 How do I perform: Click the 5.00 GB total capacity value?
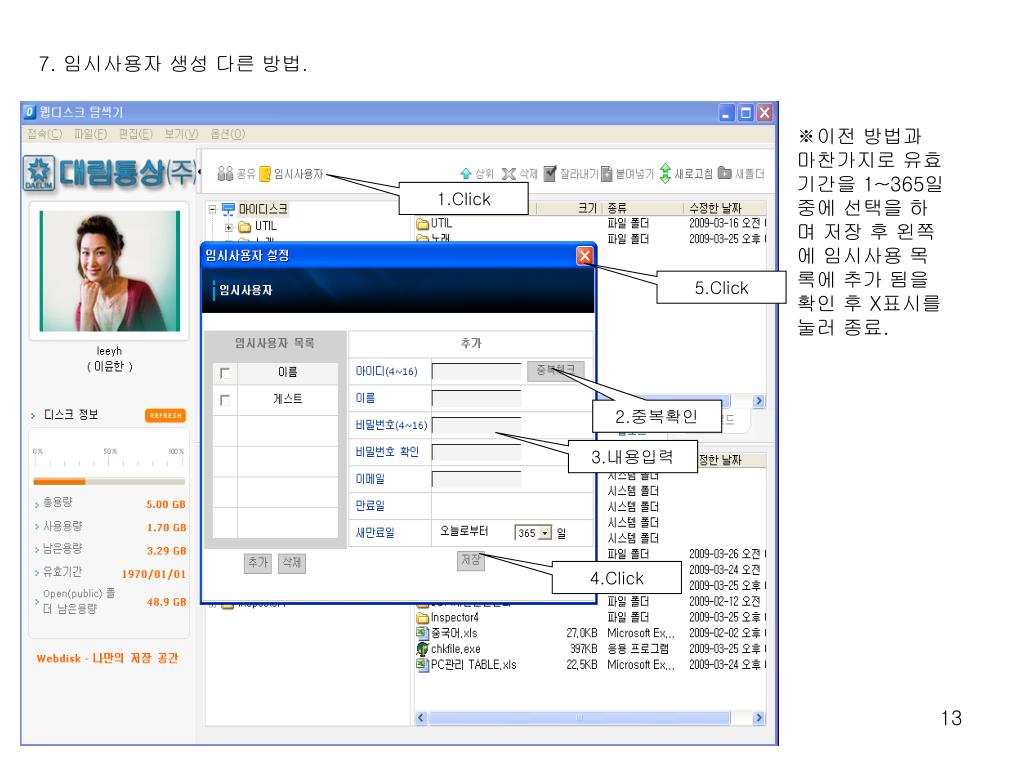(166, 504)
